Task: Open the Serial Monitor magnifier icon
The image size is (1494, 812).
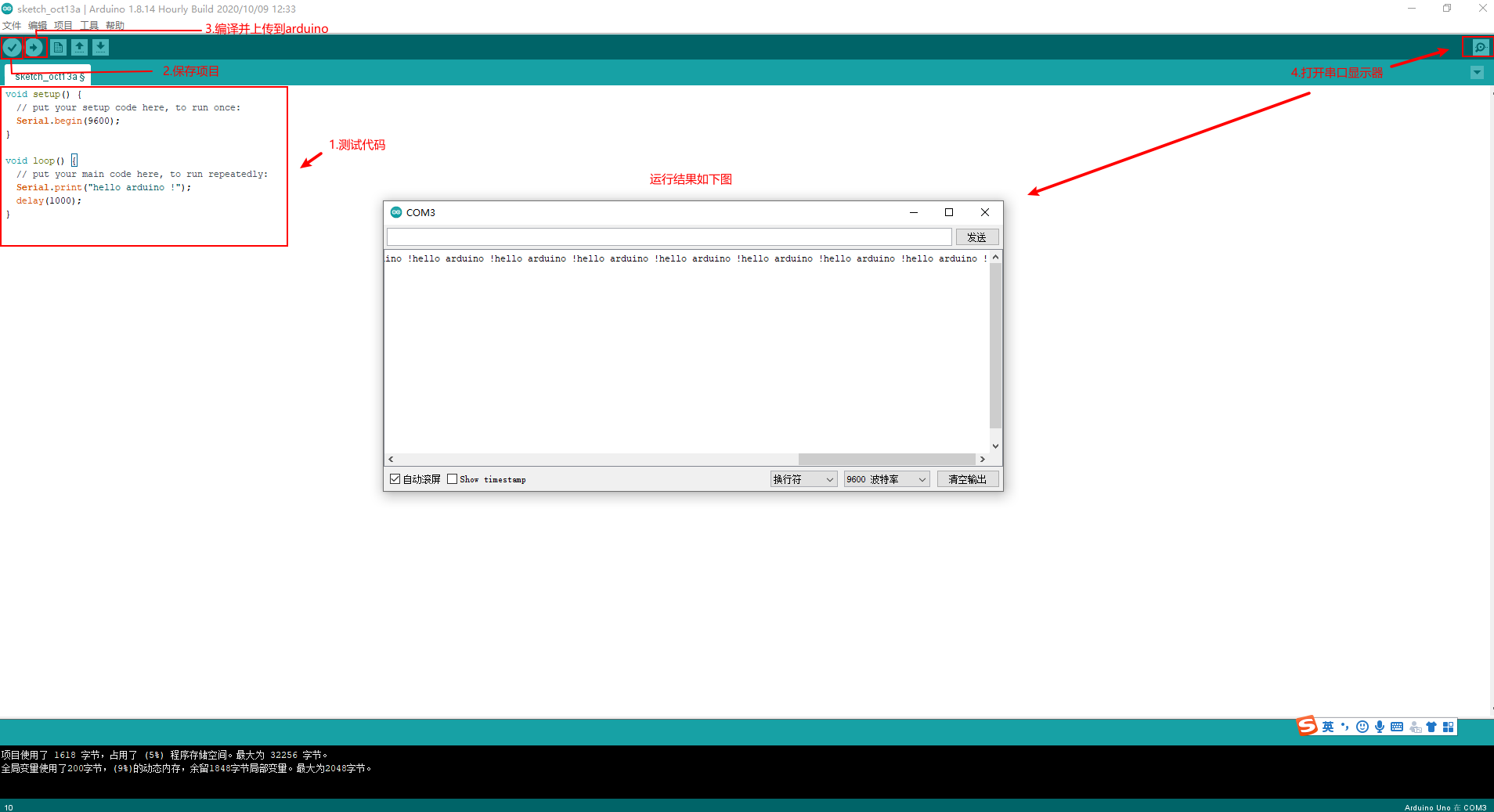Action: [x=1479, y=48]
